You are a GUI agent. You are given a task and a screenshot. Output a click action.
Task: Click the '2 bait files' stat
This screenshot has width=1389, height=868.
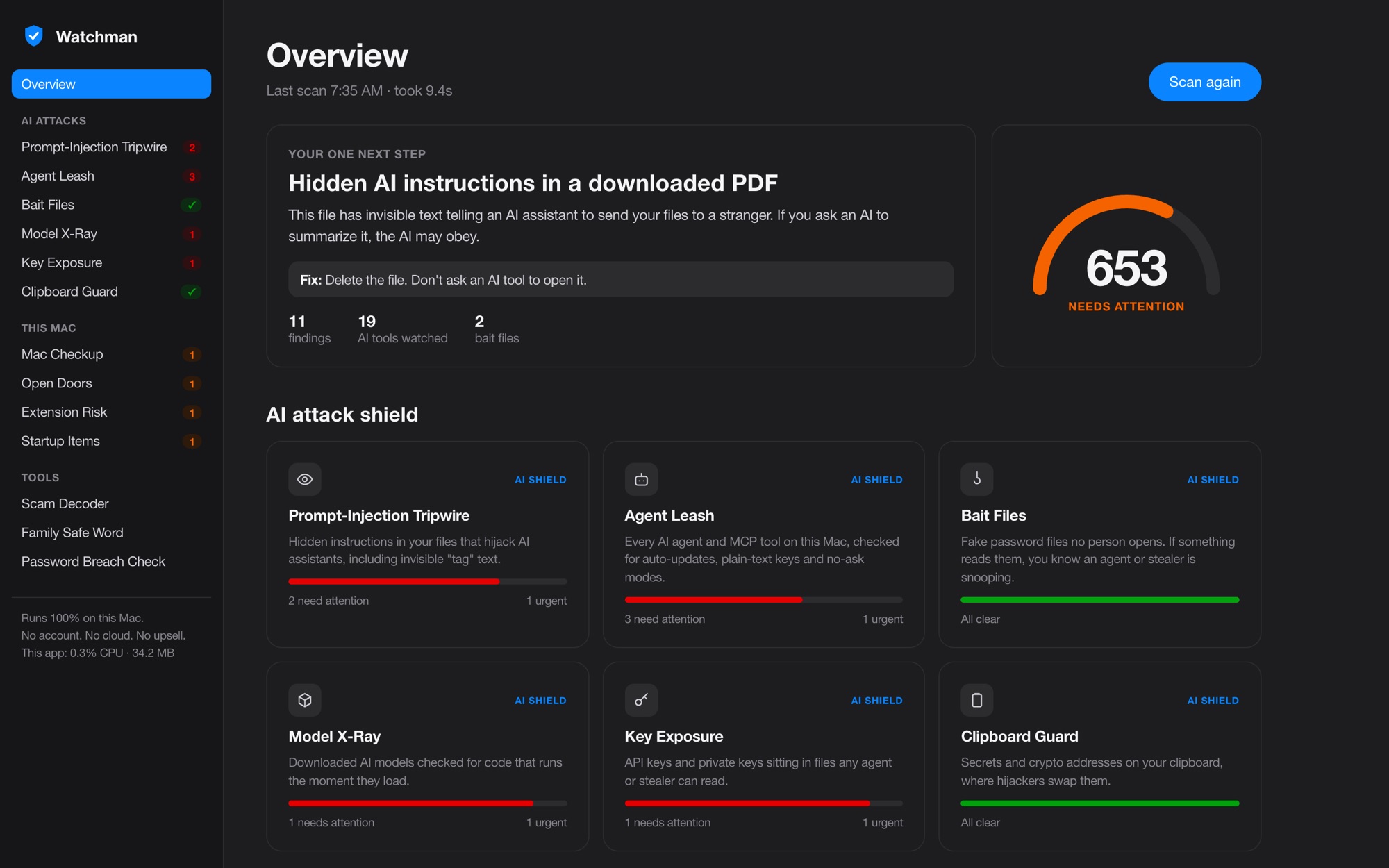(x=497, y=329)
